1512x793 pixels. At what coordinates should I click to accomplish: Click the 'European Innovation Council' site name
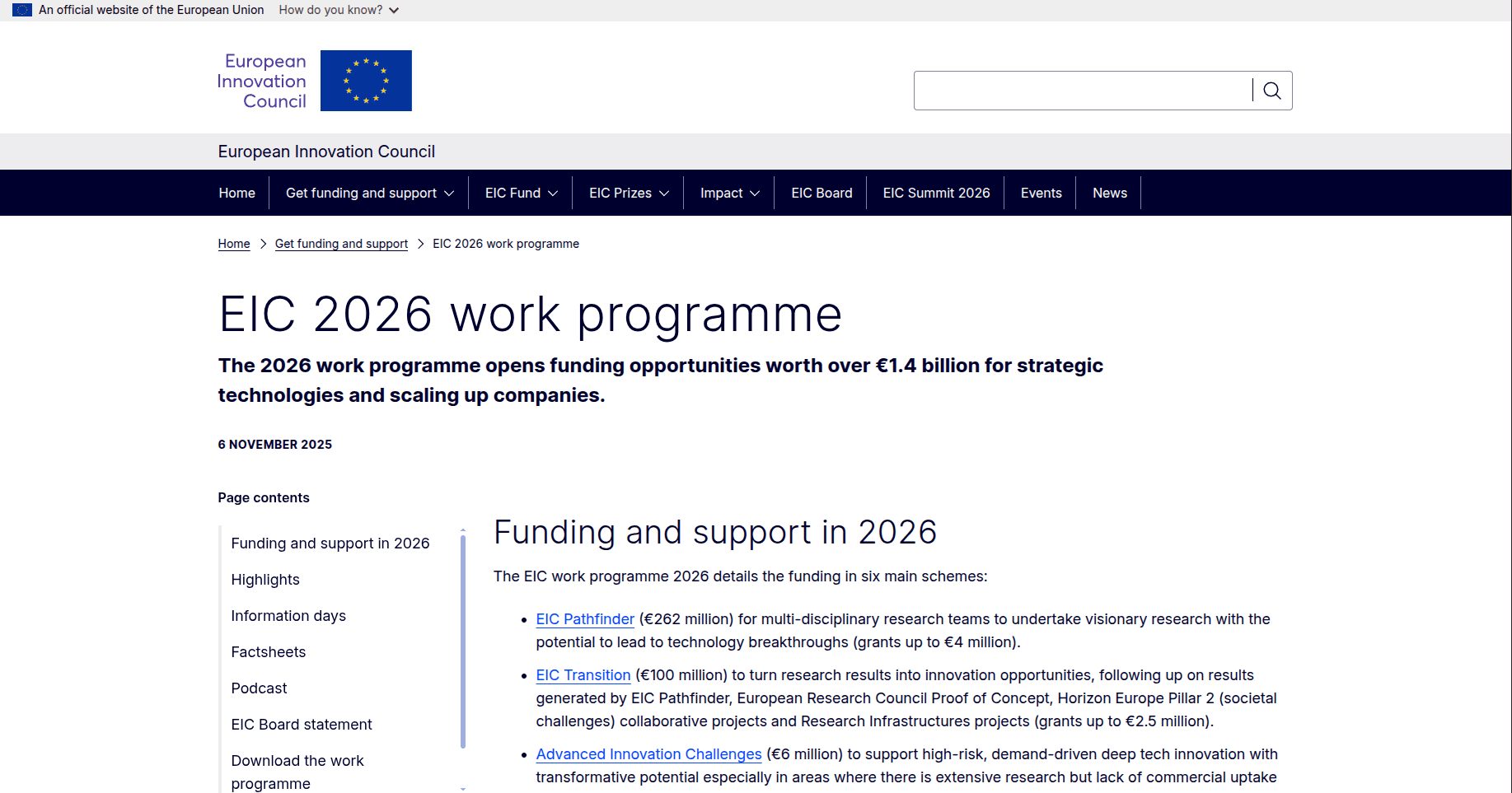coord(326,152)
